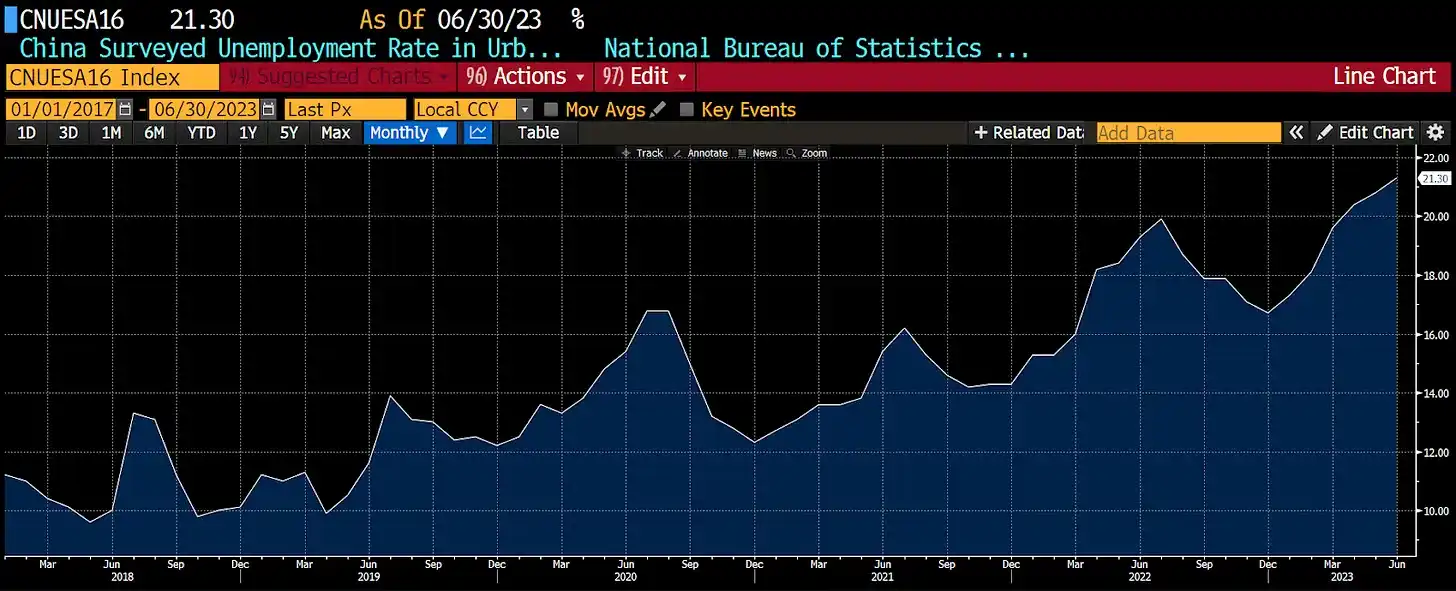Image resolution: width=1456 pixels, height=591 pixels.
Task: Enable the Key Events checkbox
Action: pos(687,110)
